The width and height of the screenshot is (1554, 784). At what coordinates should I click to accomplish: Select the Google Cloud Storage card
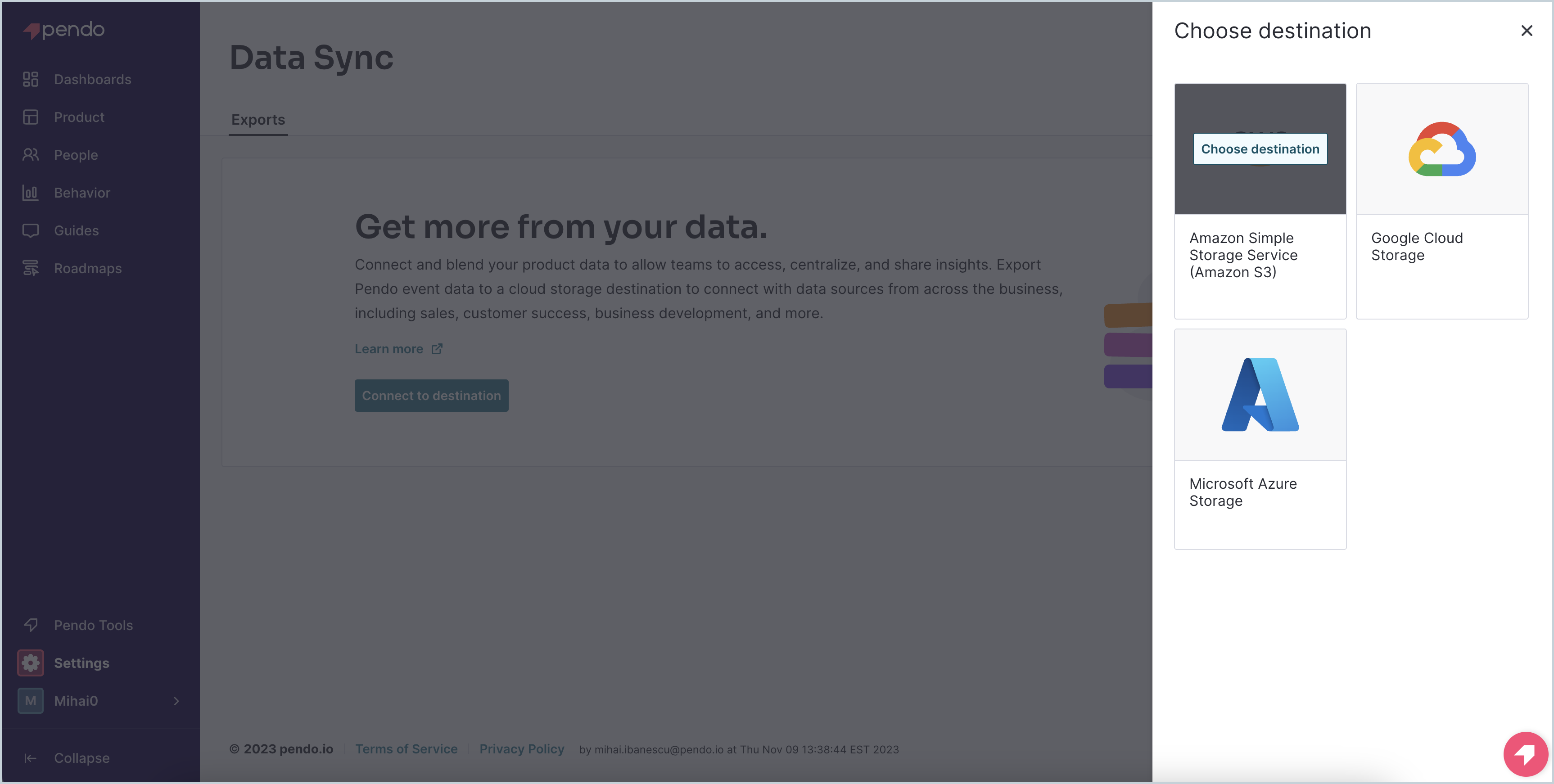point(1442,201)
